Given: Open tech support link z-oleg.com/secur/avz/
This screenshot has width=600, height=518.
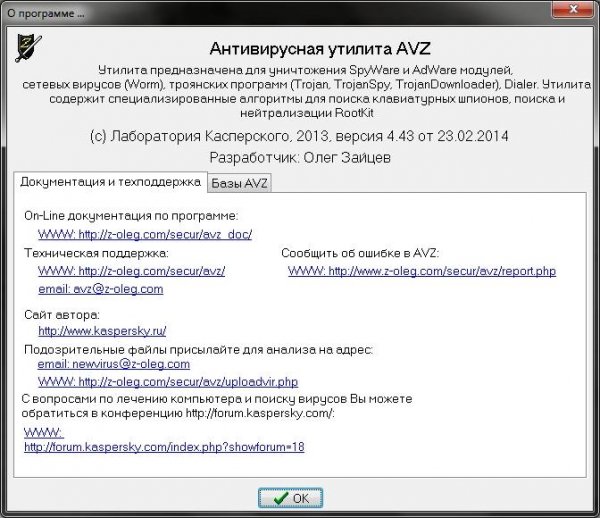Looking at the screenshot, I should pos(131,271).
